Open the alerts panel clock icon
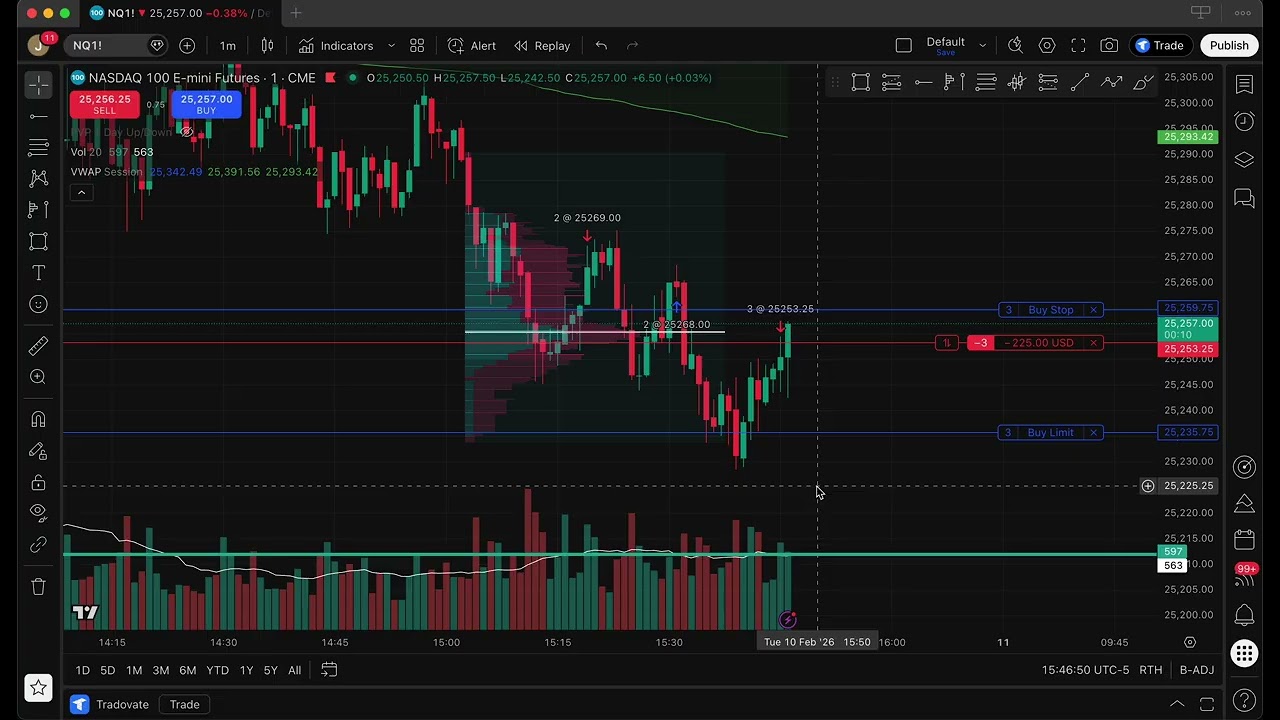This screenshot has height=720, width=1280. point(1244,122)
